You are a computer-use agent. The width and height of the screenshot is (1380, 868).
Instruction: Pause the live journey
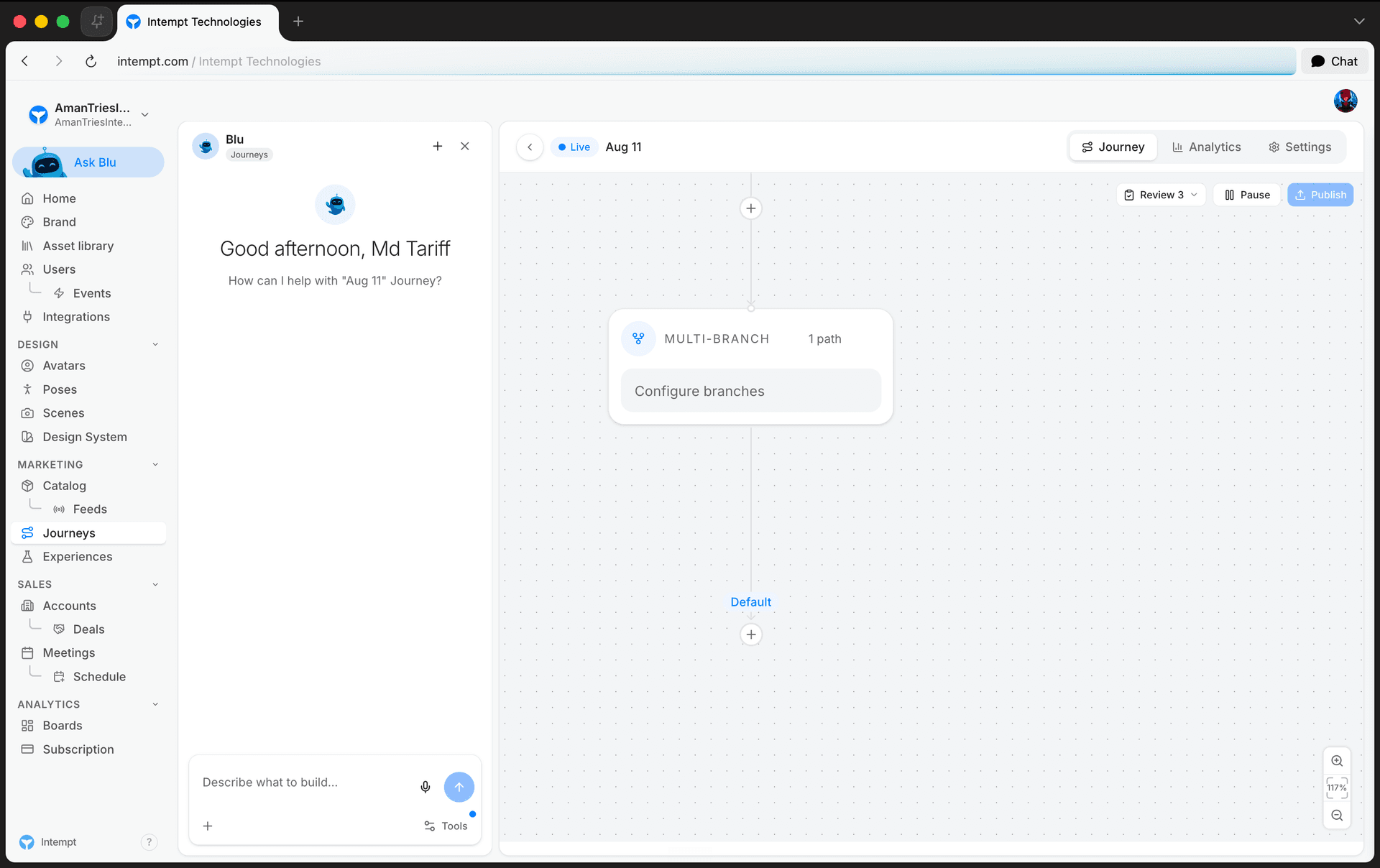coord(1247,195)
